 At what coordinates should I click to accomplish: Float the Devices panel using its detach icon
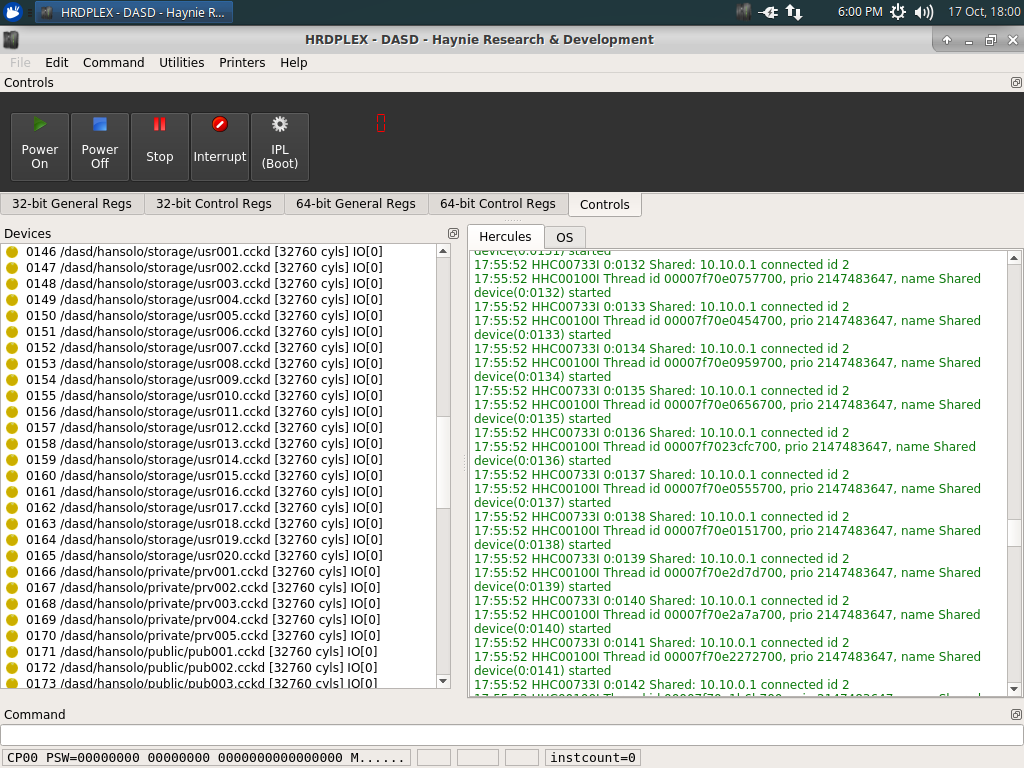point(453,233)
